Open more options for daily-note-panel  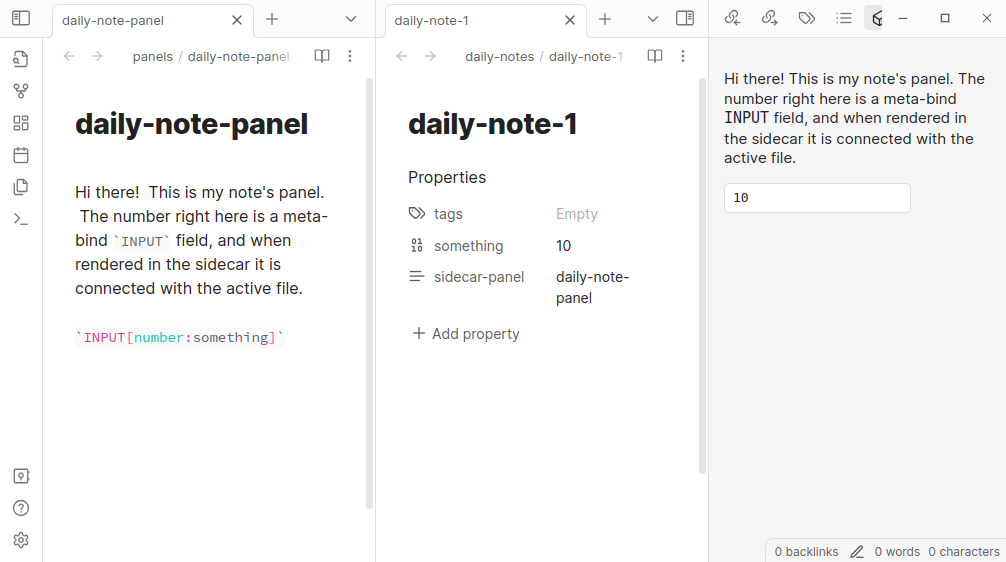(x=350, y=56)
